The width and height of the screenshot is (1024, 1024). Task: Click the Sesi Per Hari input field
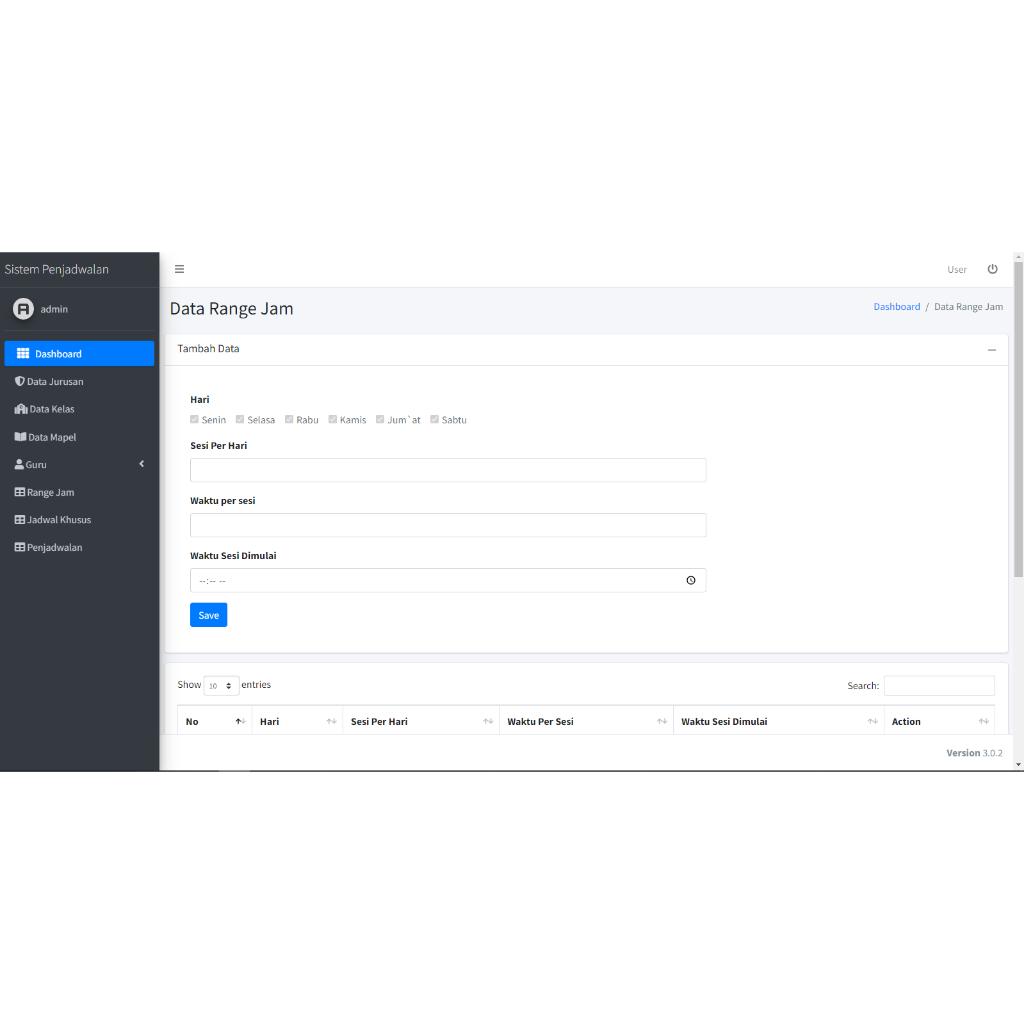[448, 470]
